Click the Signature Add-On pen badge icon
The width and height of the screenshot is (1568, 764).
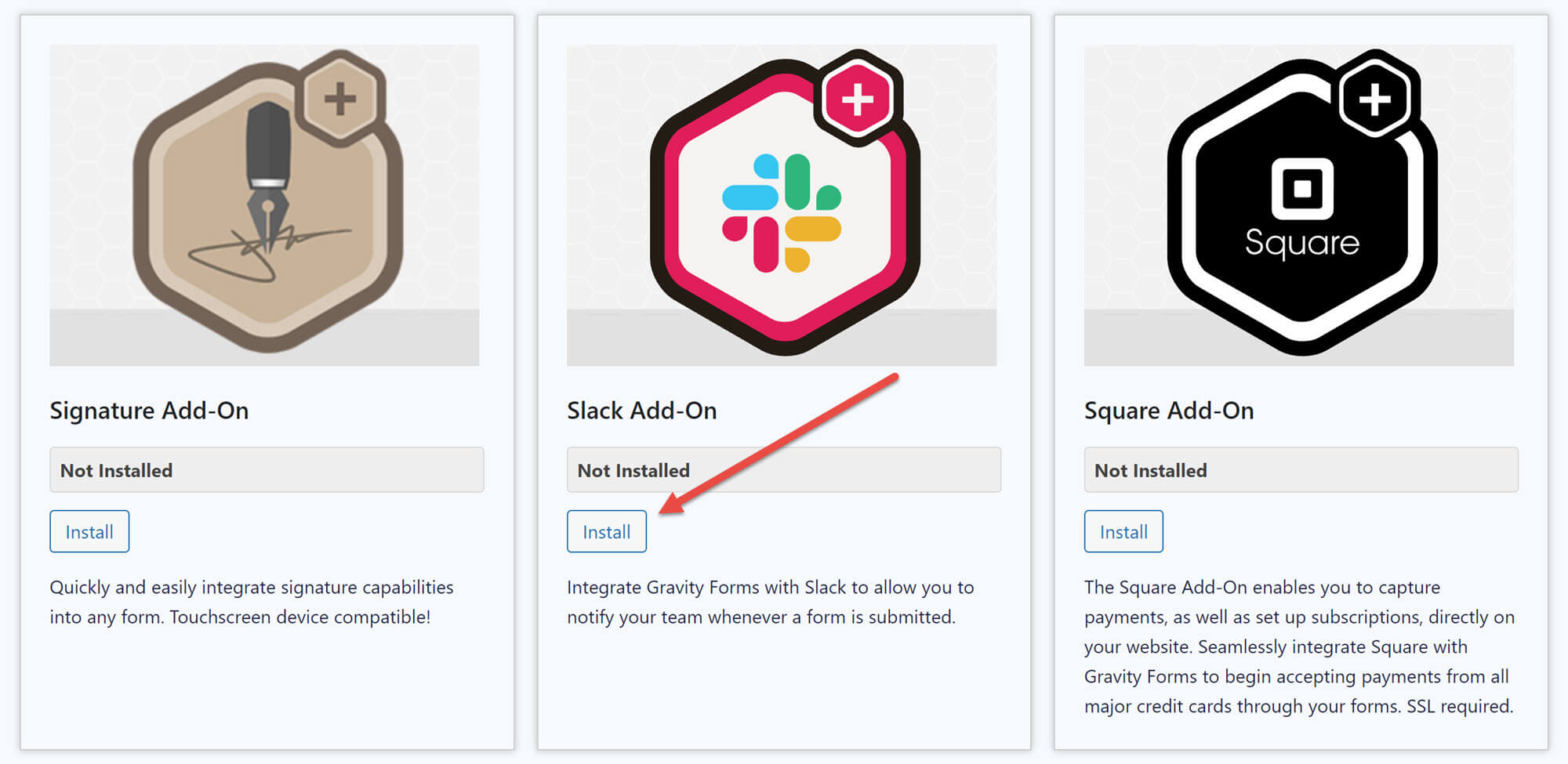coord(267,201)
